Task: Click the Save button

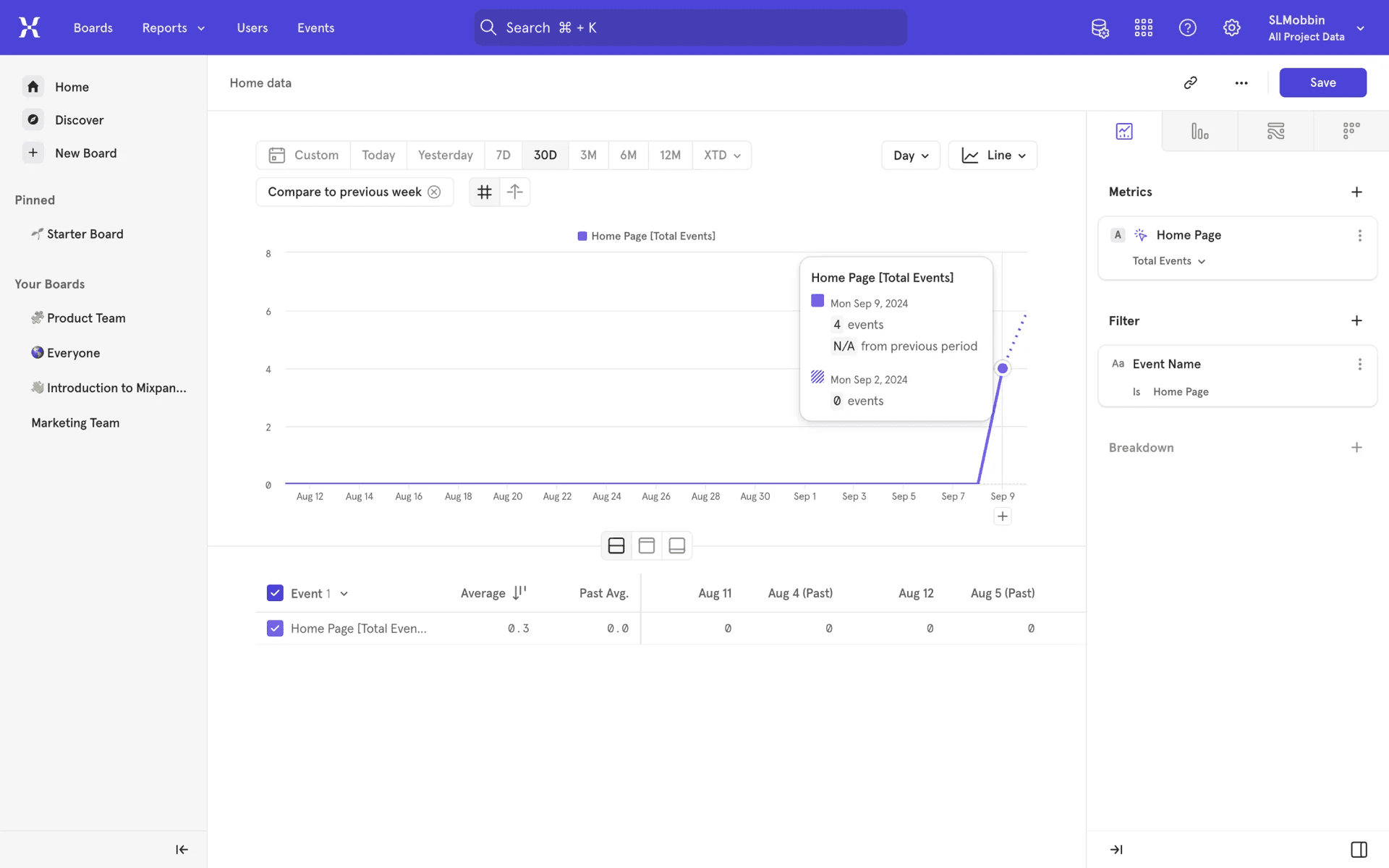Action: pyautogui.click(x=1322, y=82)
